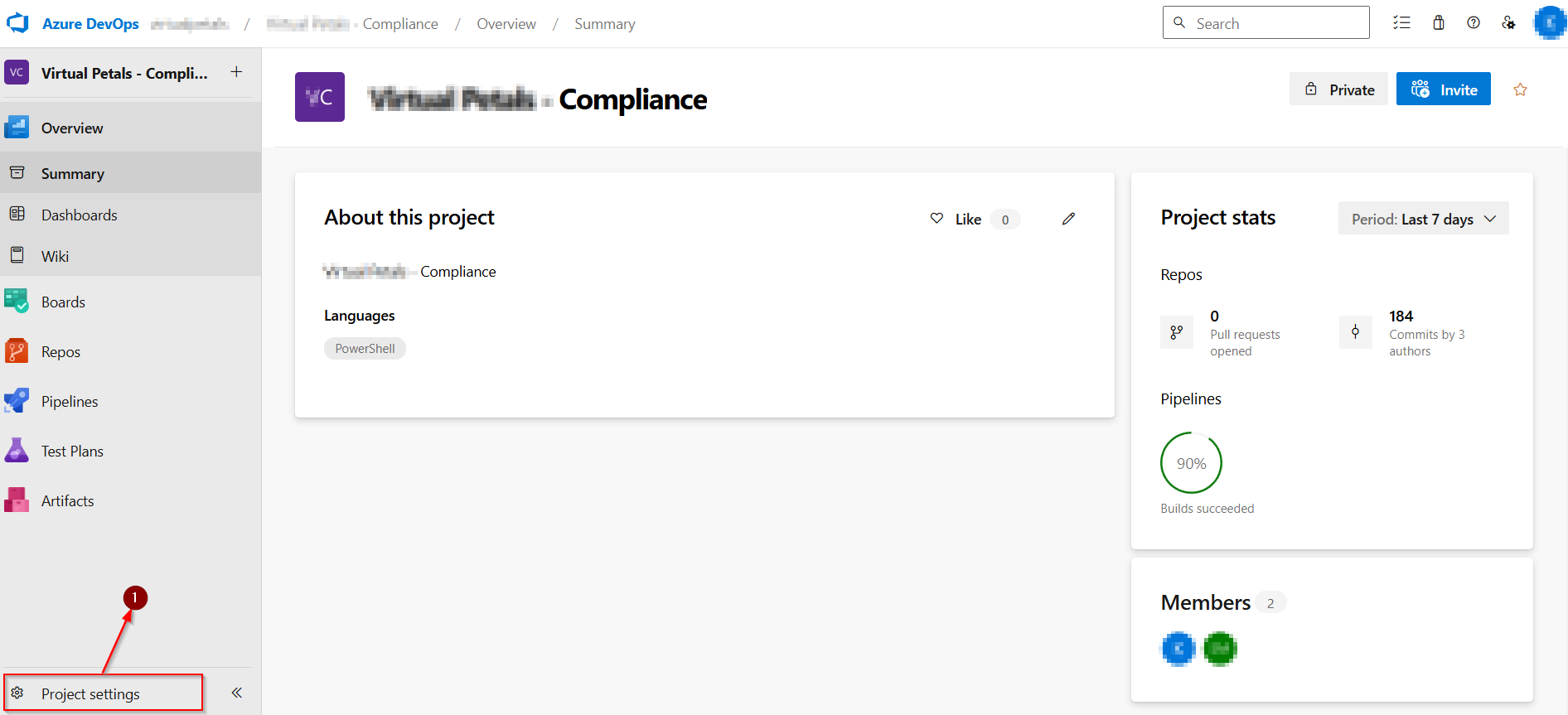This screenshot has width=1568, height=715.
Task: Go to the Overview breadcrumb
Action: coord(506,24)
